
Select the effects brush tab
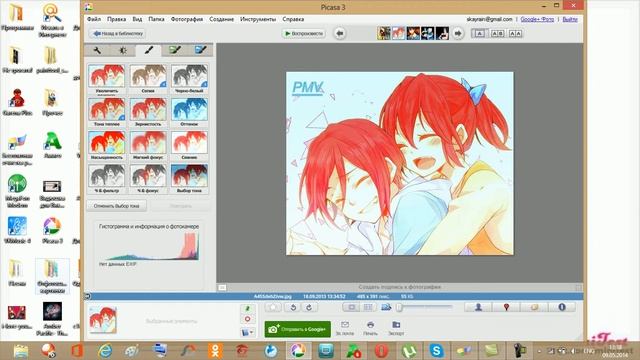click(149, 50)
